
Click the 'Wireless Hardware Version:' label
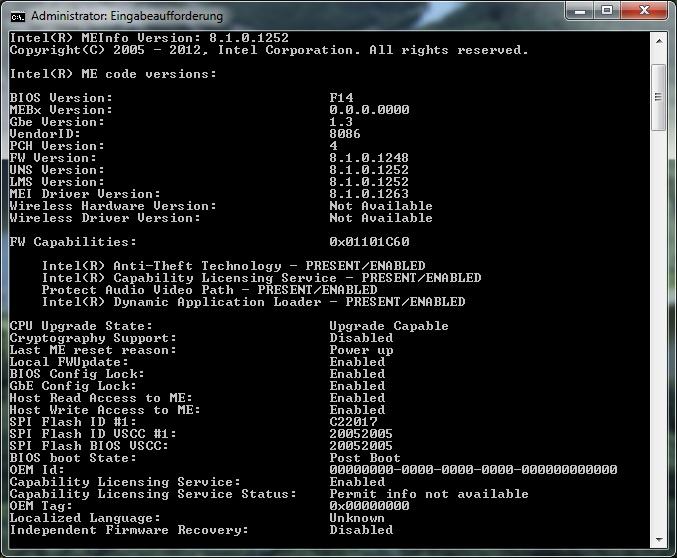[x=113, y=206]
